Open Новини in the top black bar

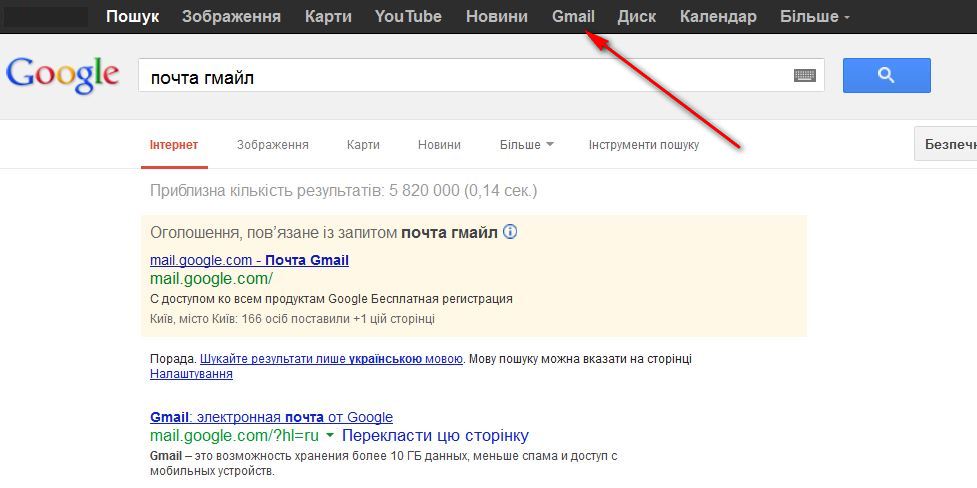point(497,17)
